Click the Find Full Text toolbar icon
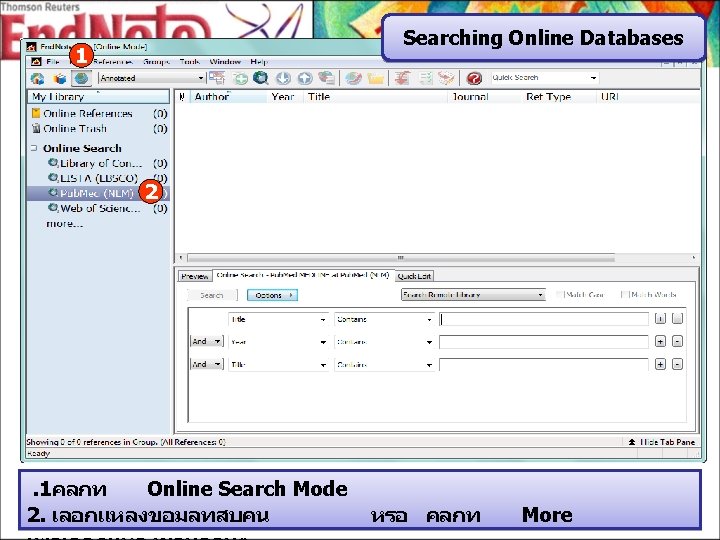The height and width of the screenshot is (540, 720). (326, 78)
